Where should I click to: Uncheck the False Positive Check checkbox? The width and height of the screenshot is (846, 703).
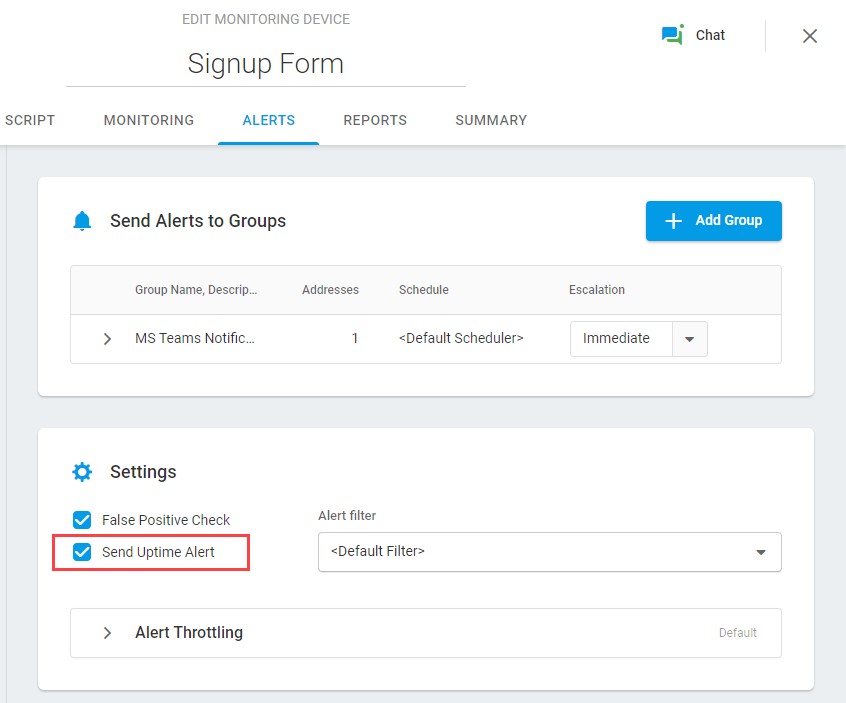coord(82,520)
